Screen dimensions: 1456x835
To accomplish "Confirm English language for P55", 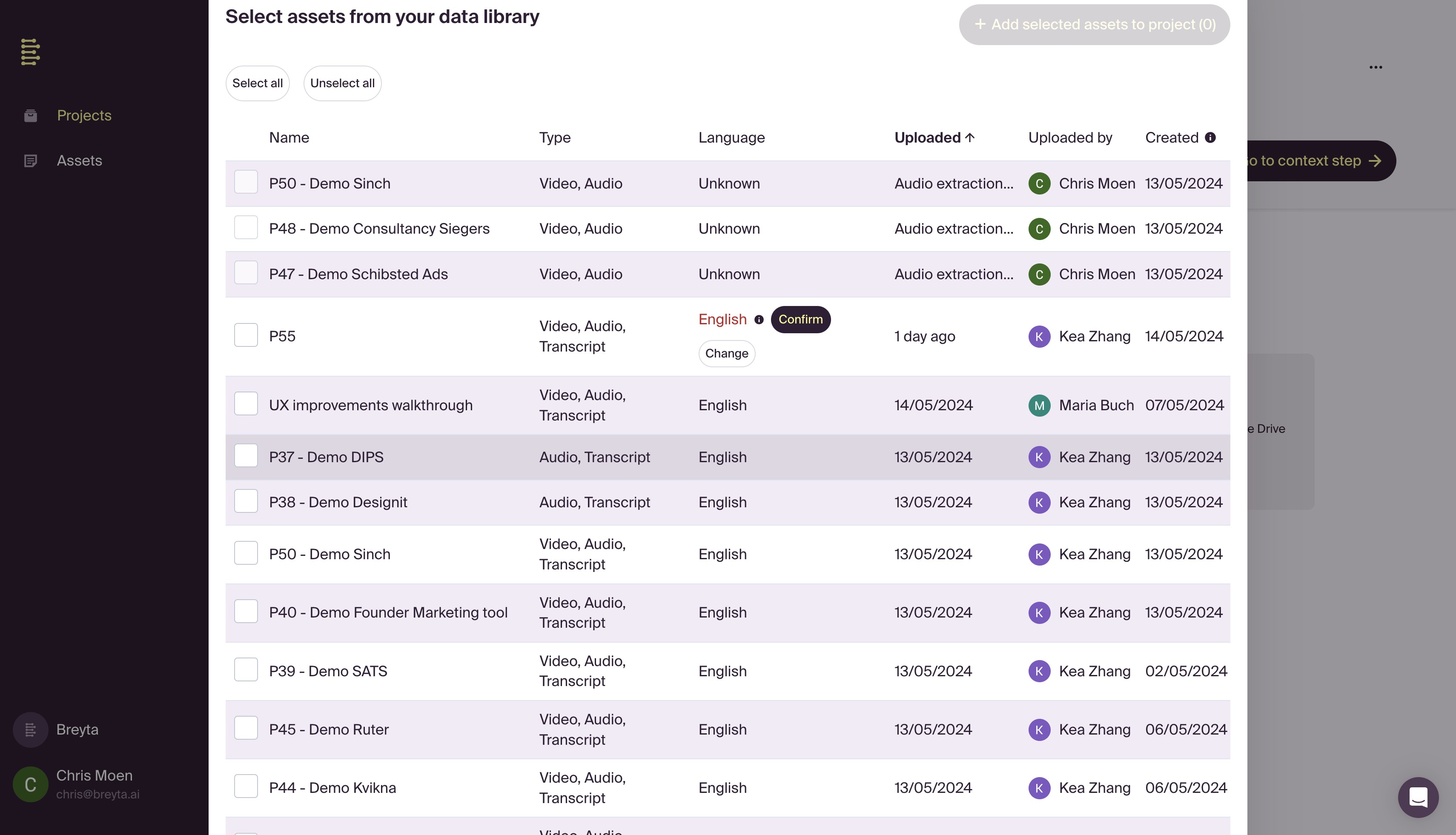I will [x=800, y=320].
